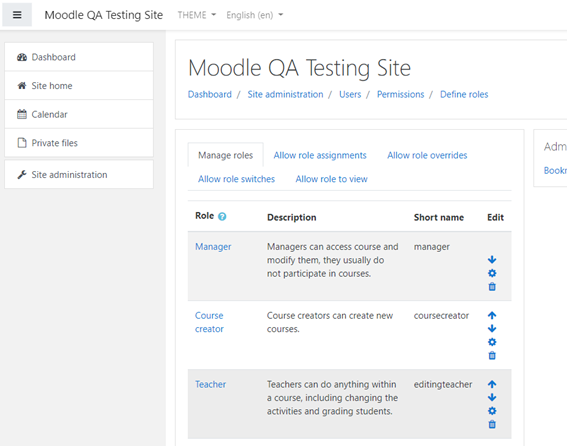Viewport: 567px width, 446px height.
Task: Open the Course creator role link
Action: coord(209,322)
